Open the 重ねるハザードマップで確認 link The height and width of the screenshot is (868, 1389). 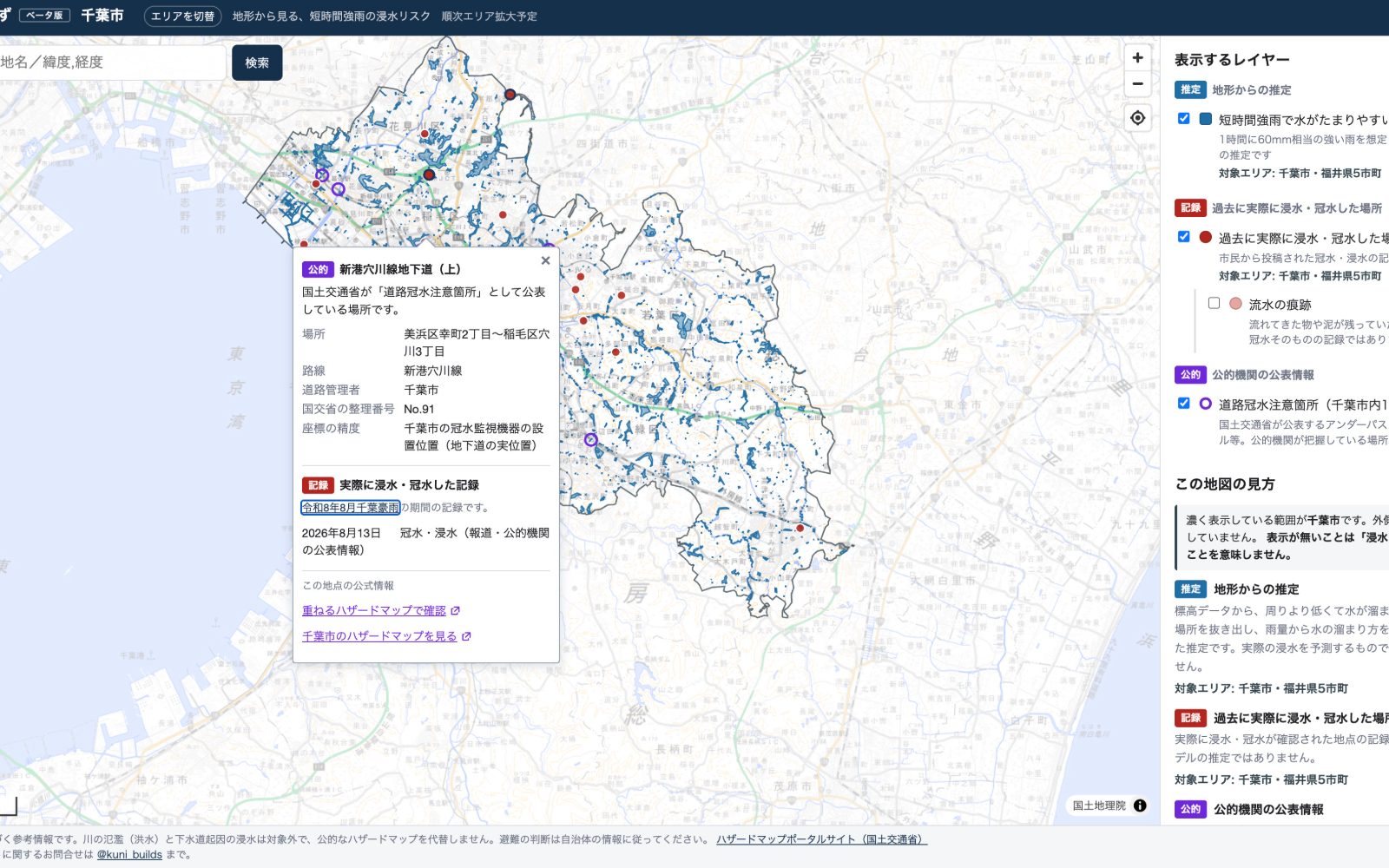tap(381, 611)
